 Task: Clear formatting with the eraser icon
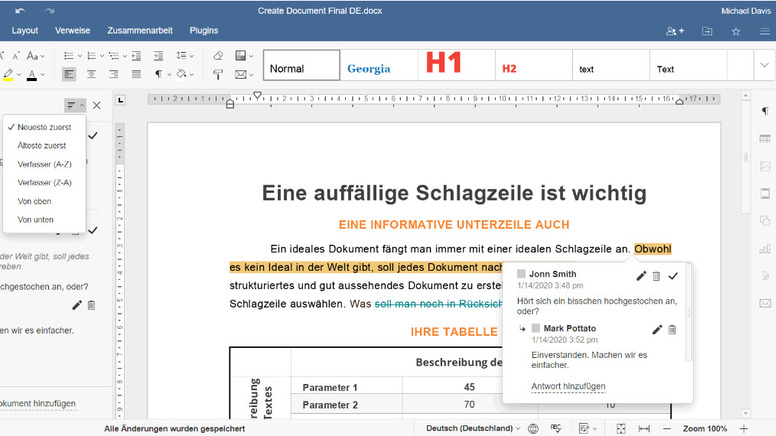[x=218, y=56]
